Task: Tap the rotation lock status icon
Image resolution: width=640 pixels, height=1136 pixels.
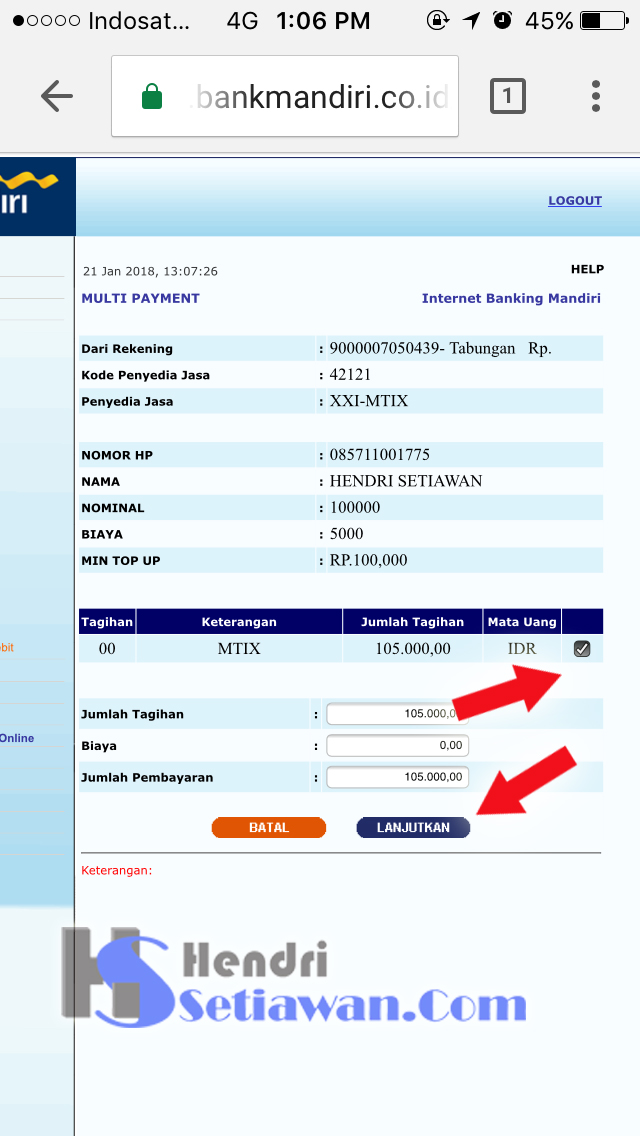Action: point(438,20)
